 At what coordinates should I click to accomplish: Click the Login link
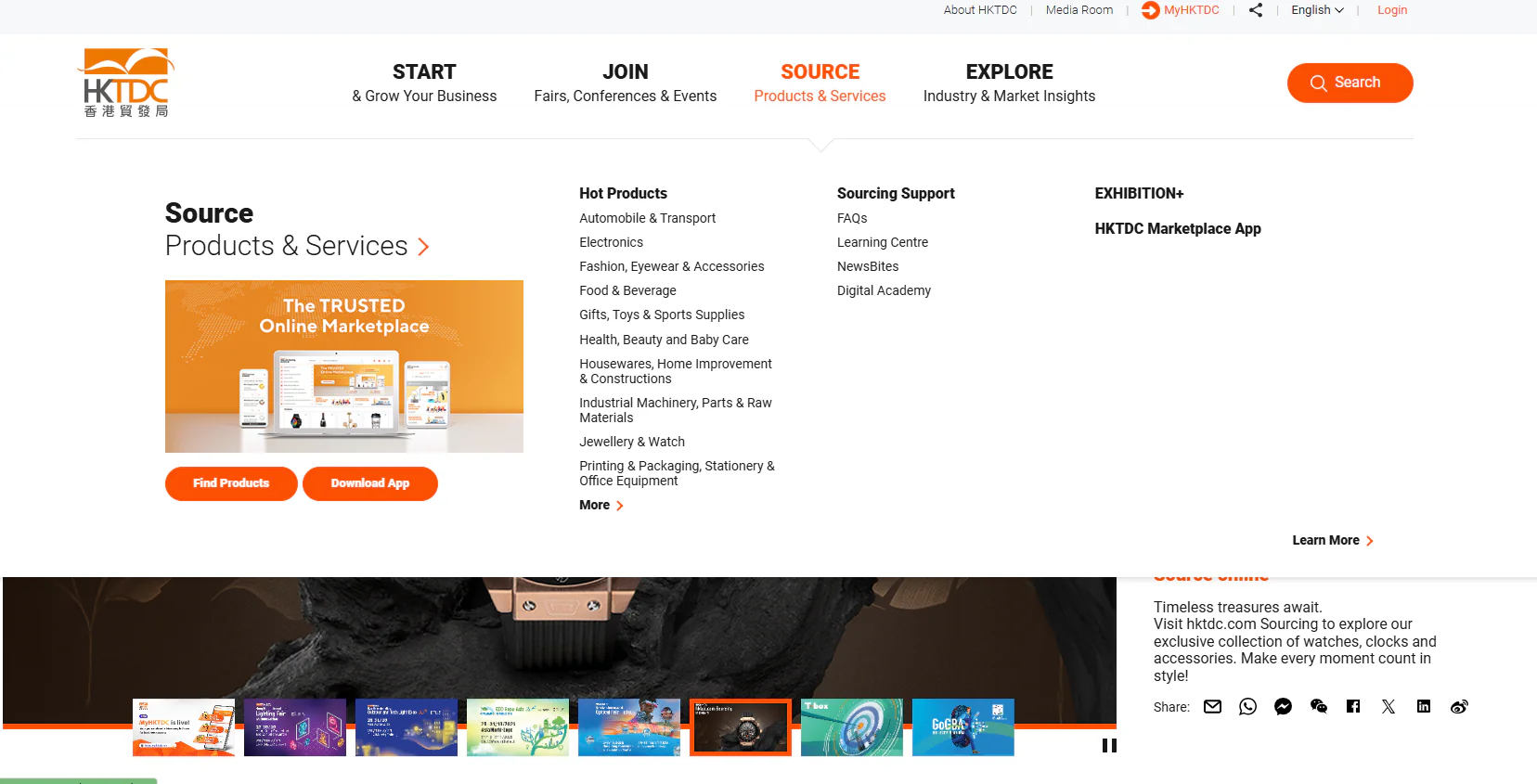tap(1392, 10)
